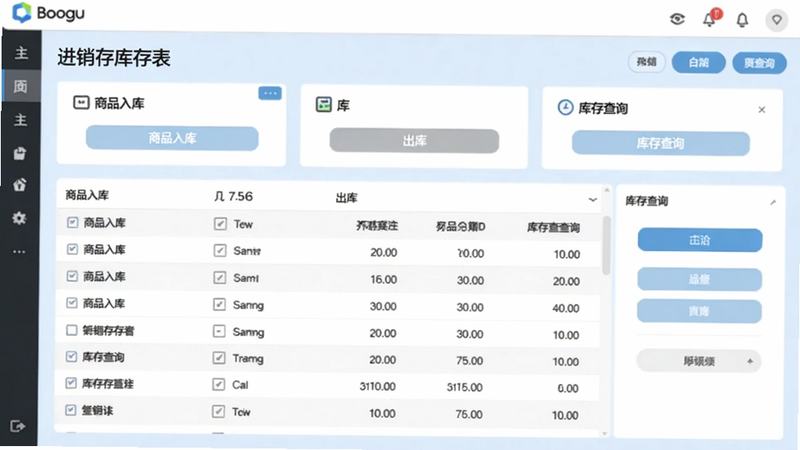Toggle the minus checkbox above Tramg
This screenshot has width=800, height=450.
219,332
